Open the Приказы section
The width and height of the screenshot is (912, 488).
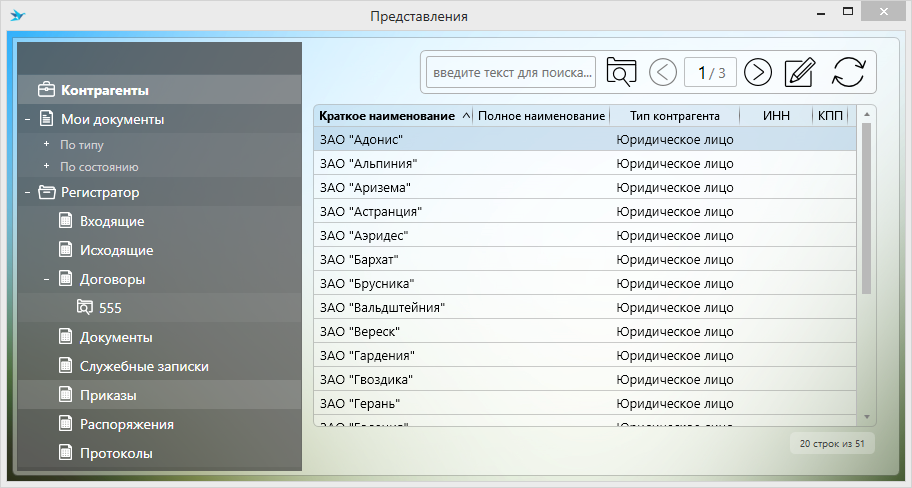tap(108, 395)
